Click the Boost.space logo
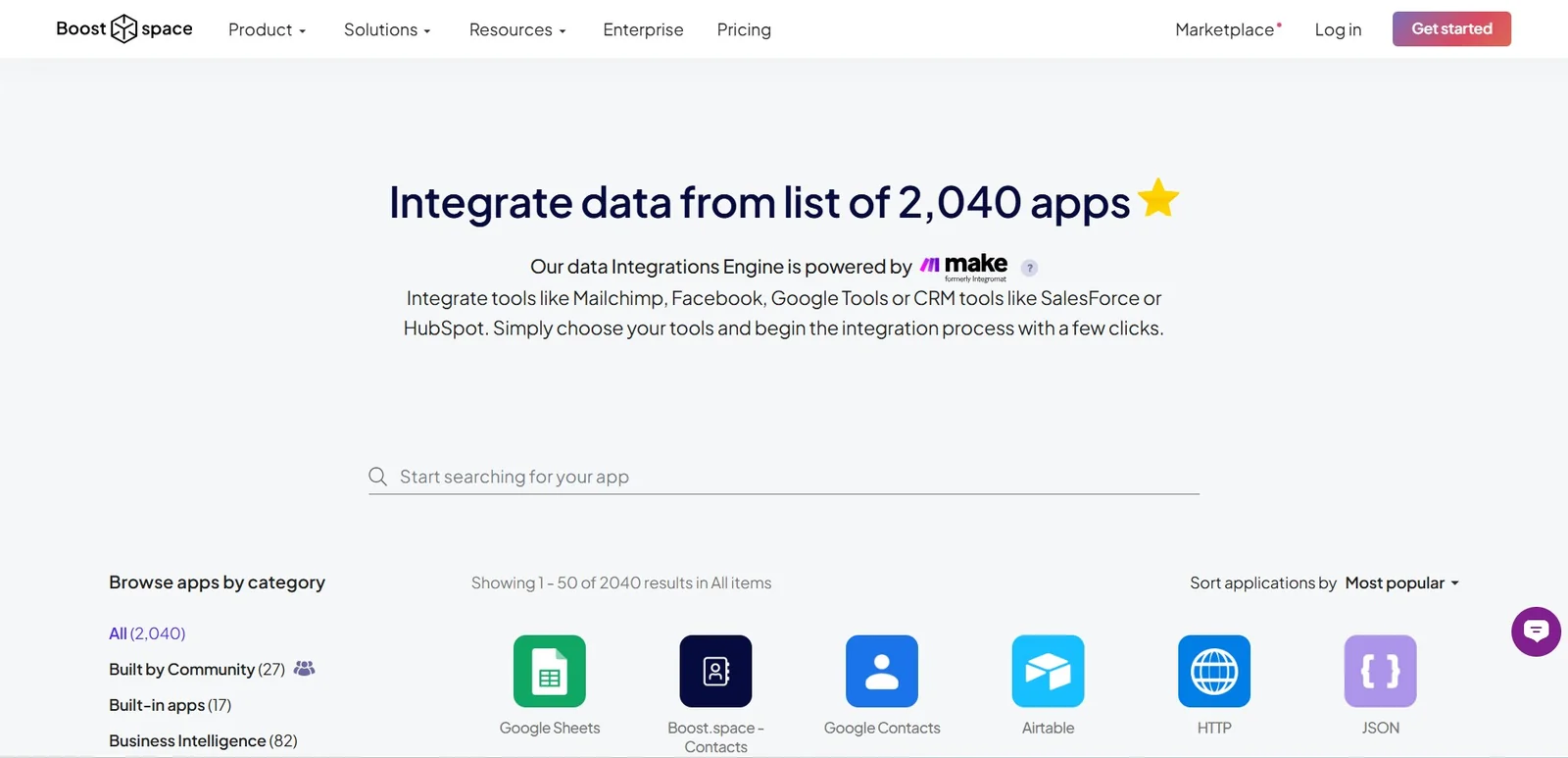The image size is (1568, 758). pyautogui.click(x=124, y=29)
